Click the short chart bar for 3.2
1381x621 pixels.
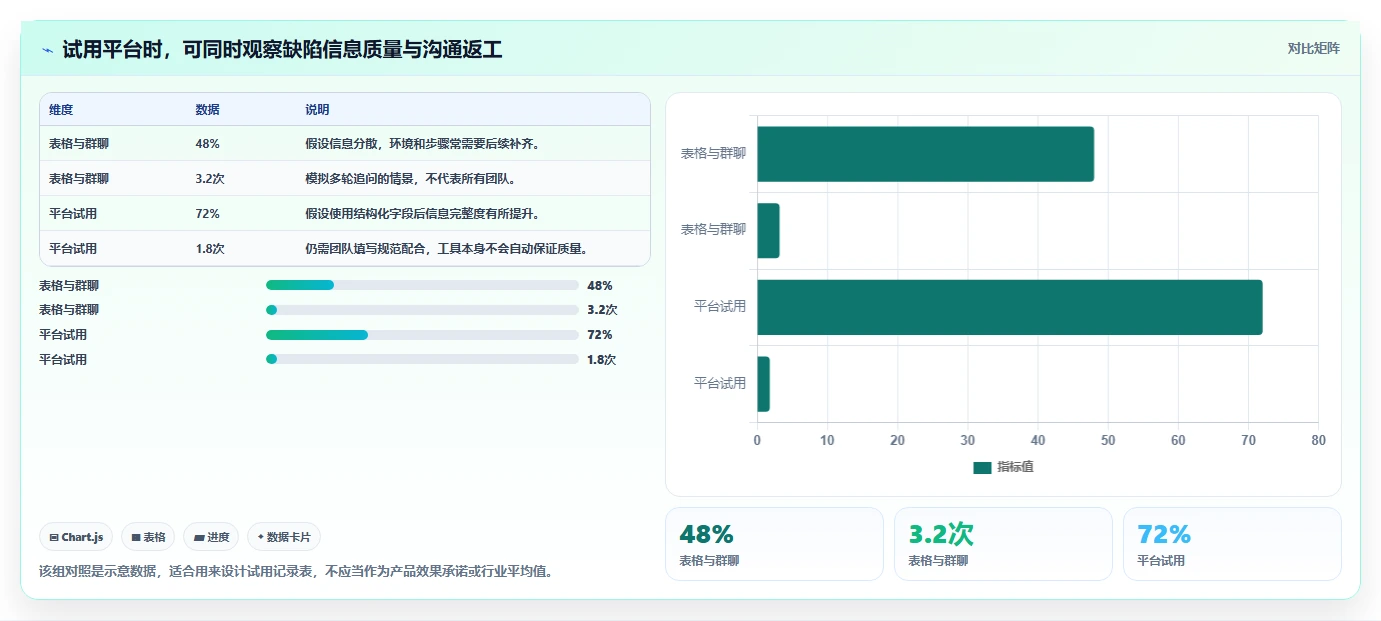768,230
